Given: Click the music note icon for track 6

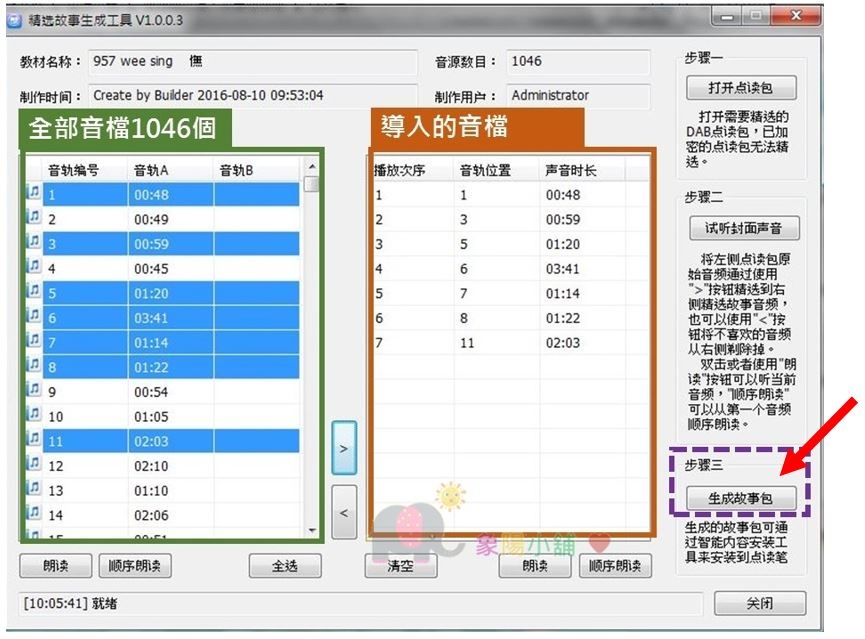Looking at the screenshot, I should tap(34, 316).
